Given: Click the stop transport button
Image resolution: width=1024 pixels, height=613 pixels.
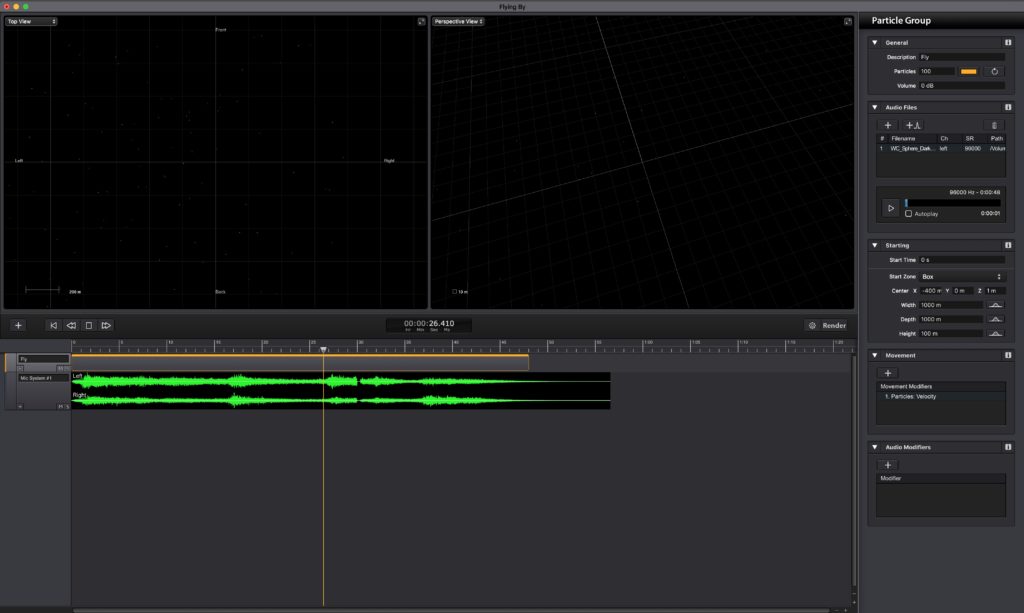Looking at the screenshot, I should [89, 325].
